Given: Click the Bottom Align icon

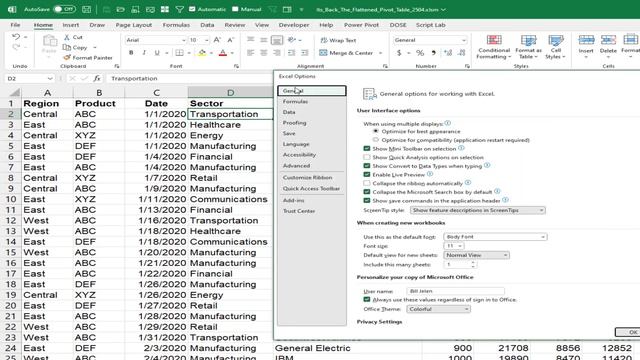Looking at the screenshot, I should 277,40.
